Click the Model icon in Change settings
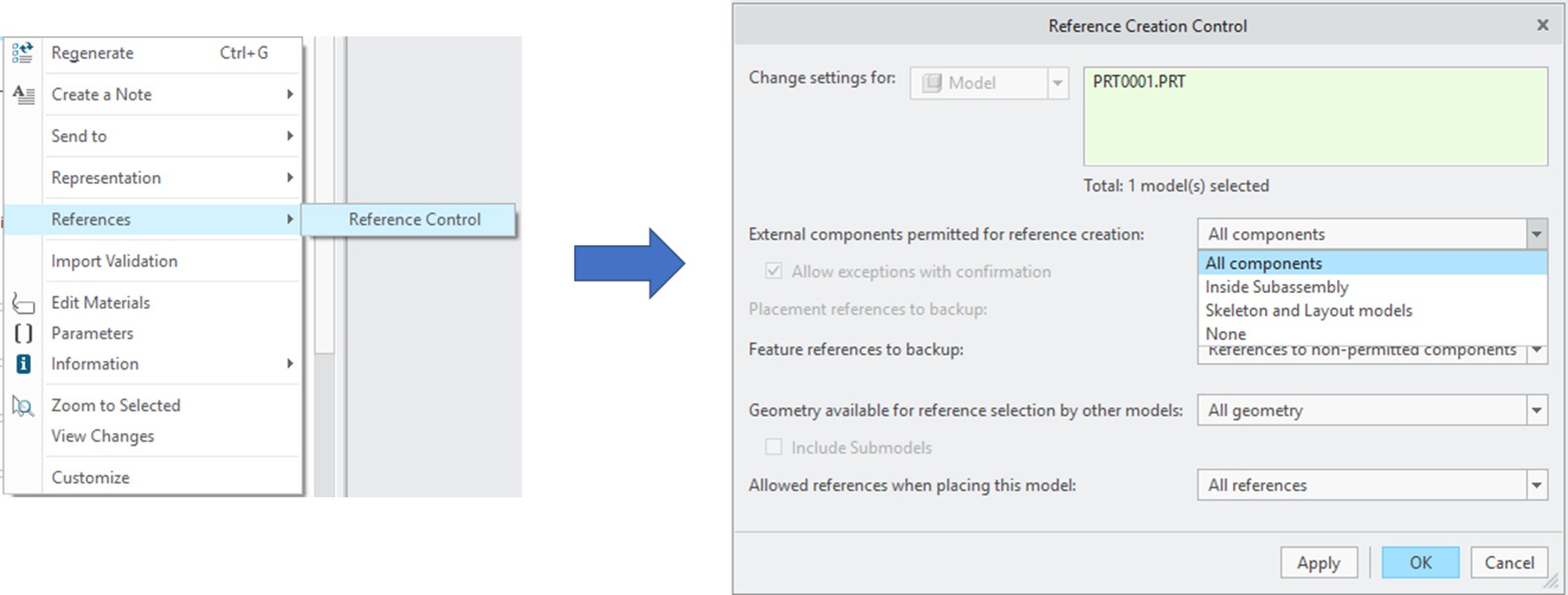The height and width of the screenshot is (595, 1568). [932, 83]
